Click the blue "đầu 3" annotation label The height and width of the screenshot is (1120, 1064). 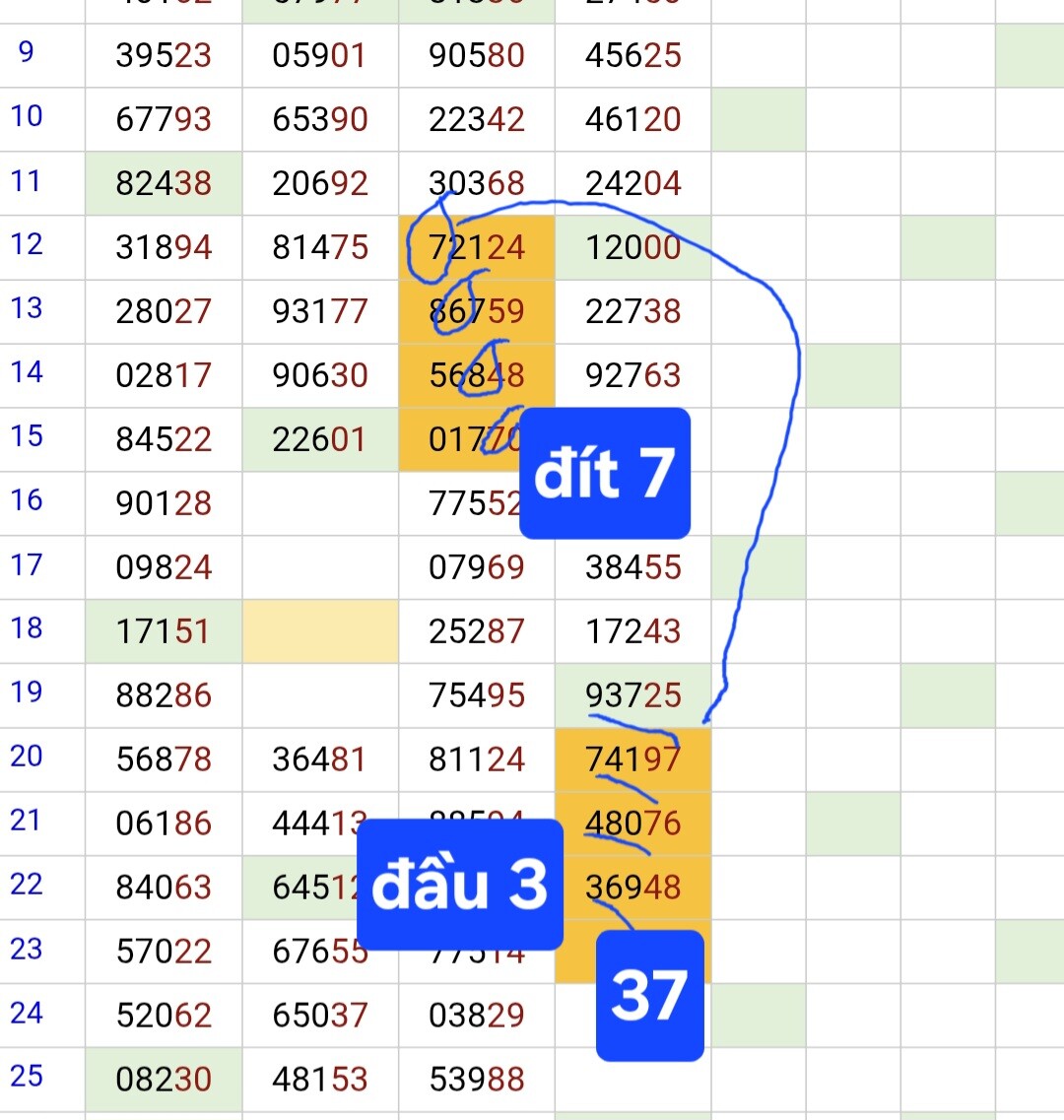tap(459, 885)
